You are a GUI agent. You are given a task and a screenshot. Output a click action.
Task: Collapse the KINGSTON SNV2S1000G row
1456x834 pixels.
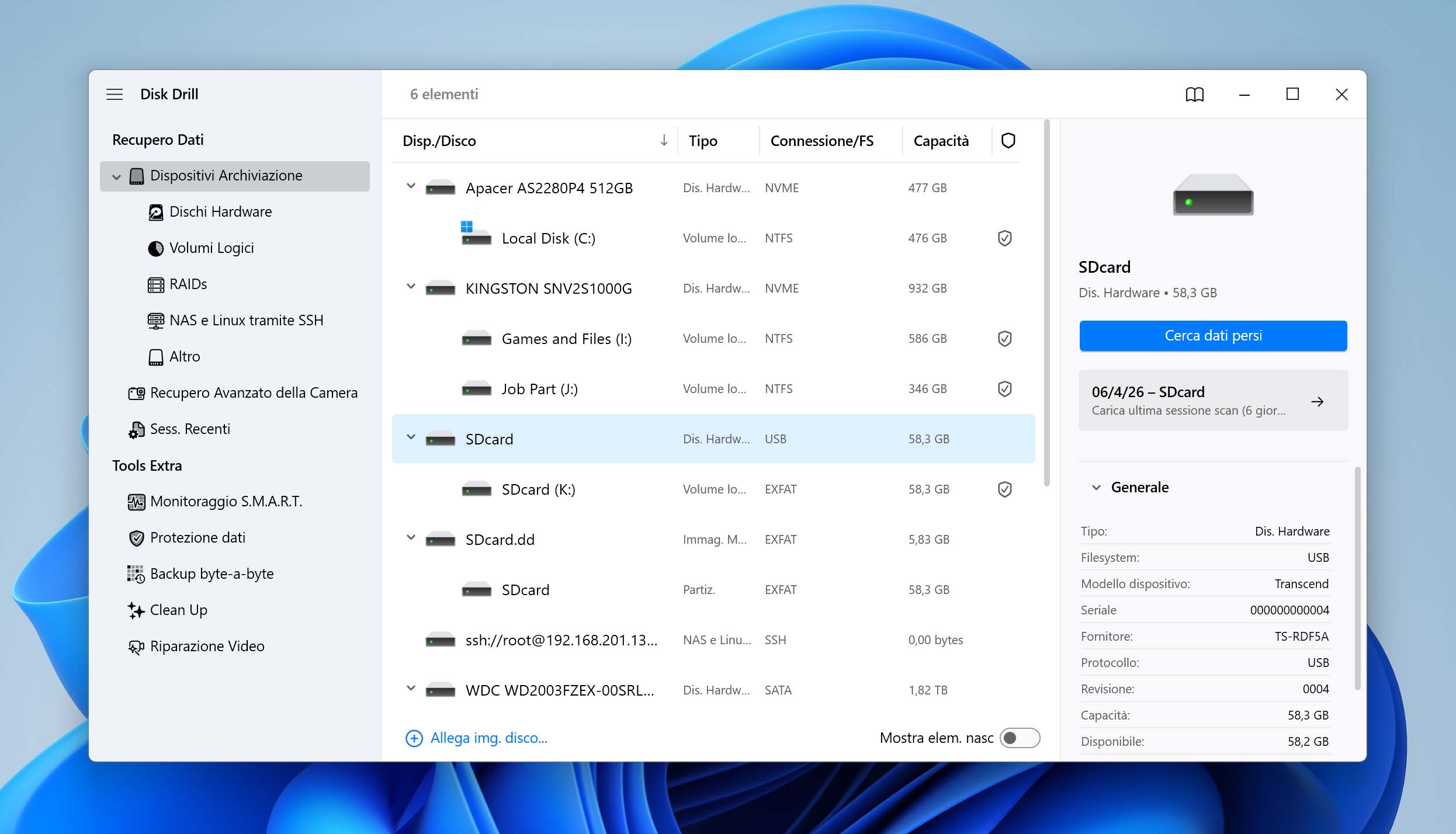(x=411, y=287)
